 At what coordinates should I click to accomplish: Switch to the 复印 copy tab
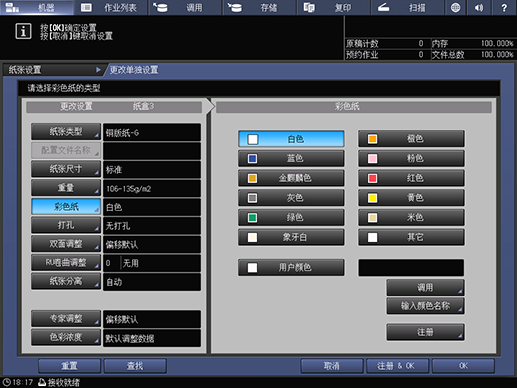[x=334, y=7]
